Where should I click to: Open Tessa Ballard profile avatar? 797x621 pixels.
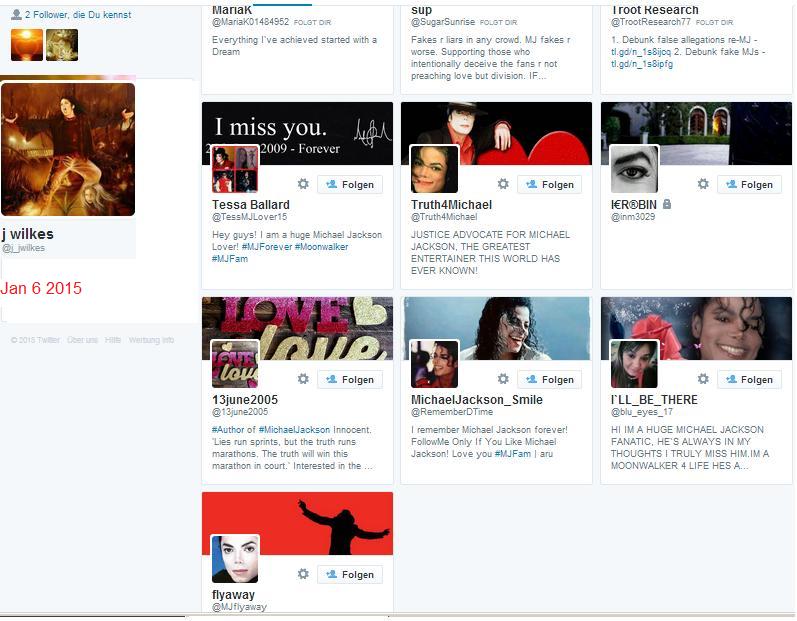(x=235, y=169)
